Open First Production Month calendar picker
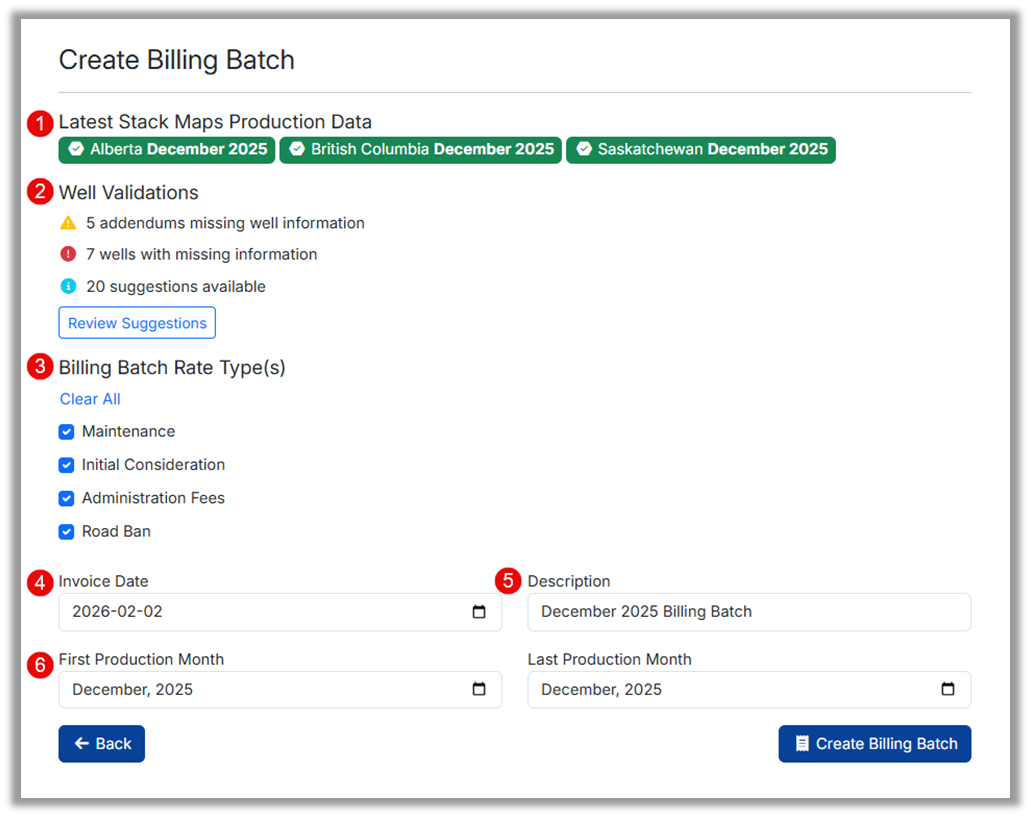This screenshot has height=817, width=1031. click(479, 689)
